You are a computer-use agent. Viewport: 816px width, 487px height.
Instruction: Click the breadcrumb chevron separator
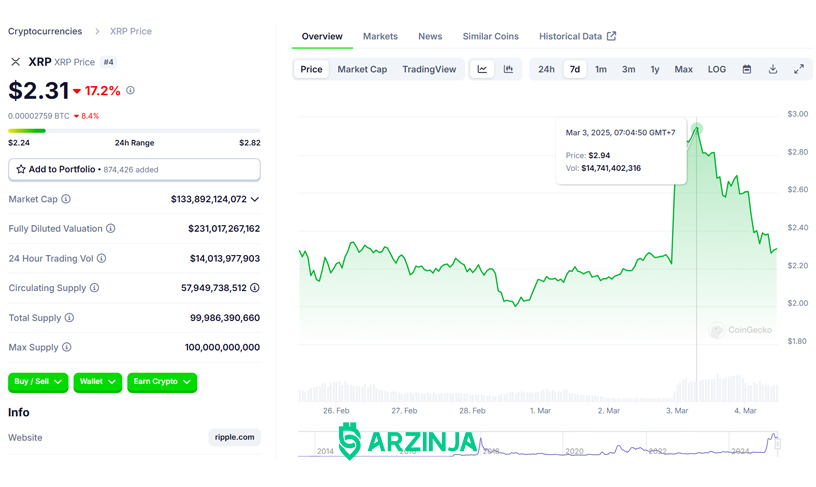(x=97, y=31)
